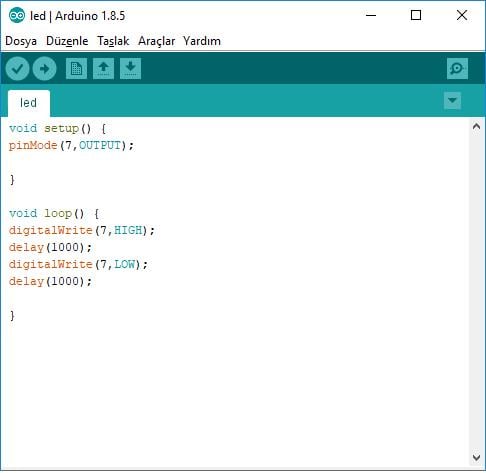Image resolution: width=486 pixels, height=473 pixels.
Task: Maximize the Arduino window
Action: tap(416, 15)
